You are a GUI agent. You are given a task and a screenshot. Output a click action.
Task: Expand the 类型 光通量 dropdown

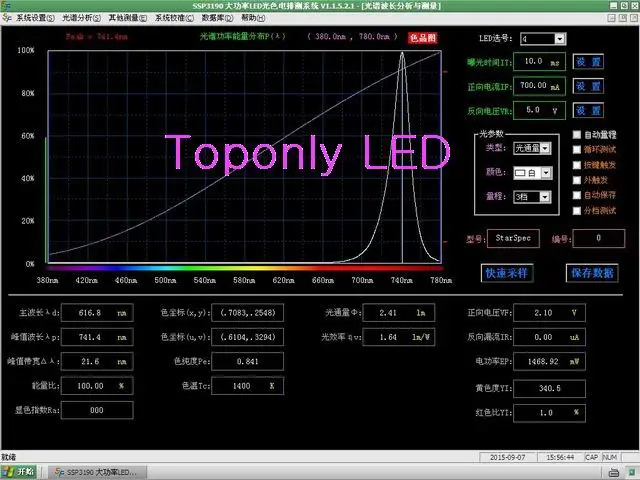pos(545,148)
